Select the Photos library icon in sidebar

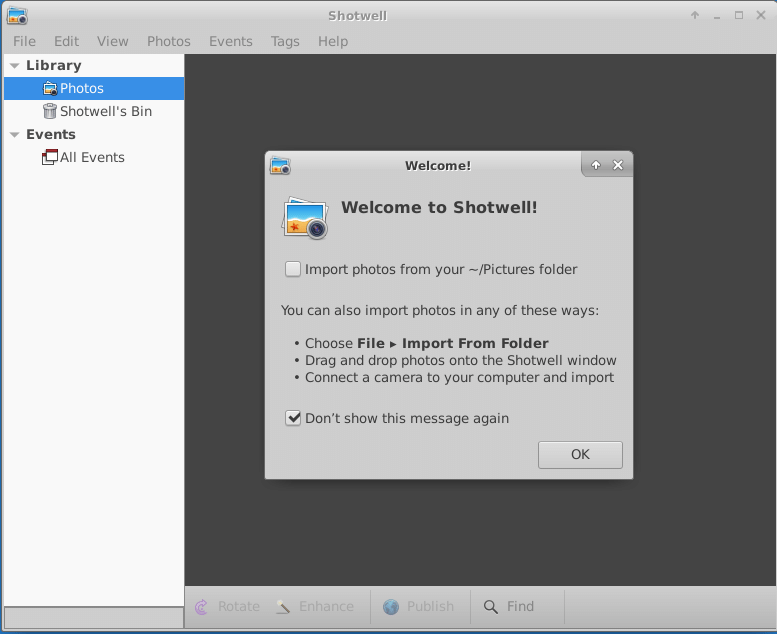[x=50, y=89]
